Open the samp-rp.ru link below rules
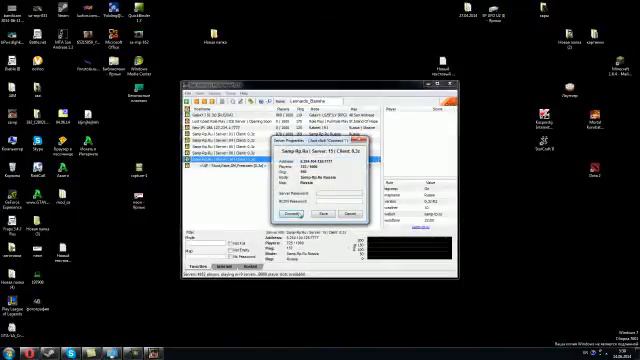The width and height of the screenshot is (640, 360). 420,227
